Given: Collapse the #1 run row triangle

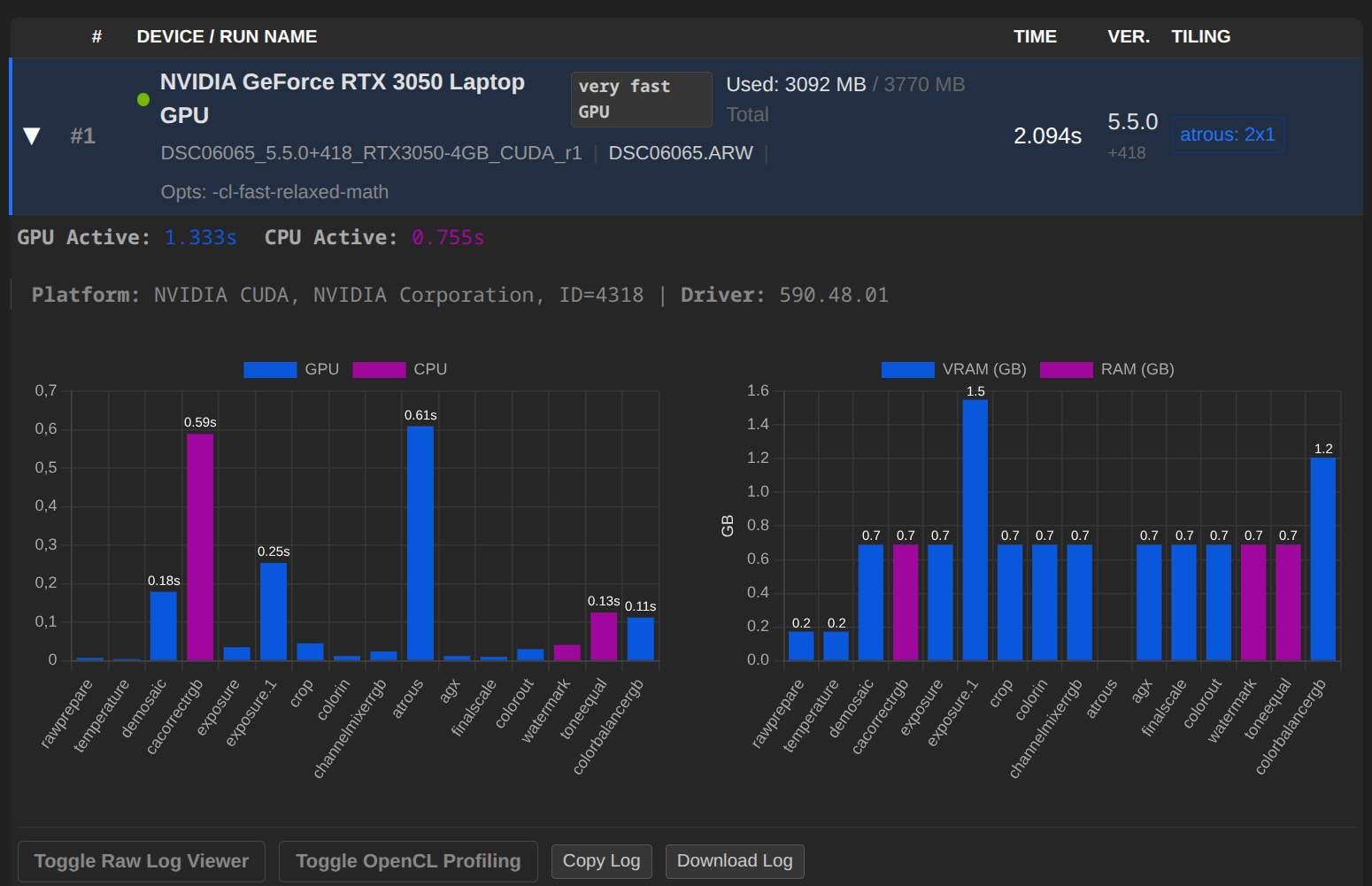Looking at the screenshot, I should pyautogui.click(x=32, y=136).
